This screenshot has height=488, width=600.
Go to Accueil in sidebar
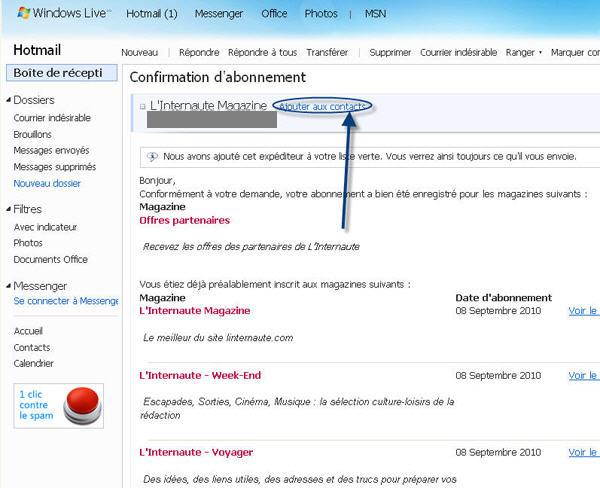point(28,331)
